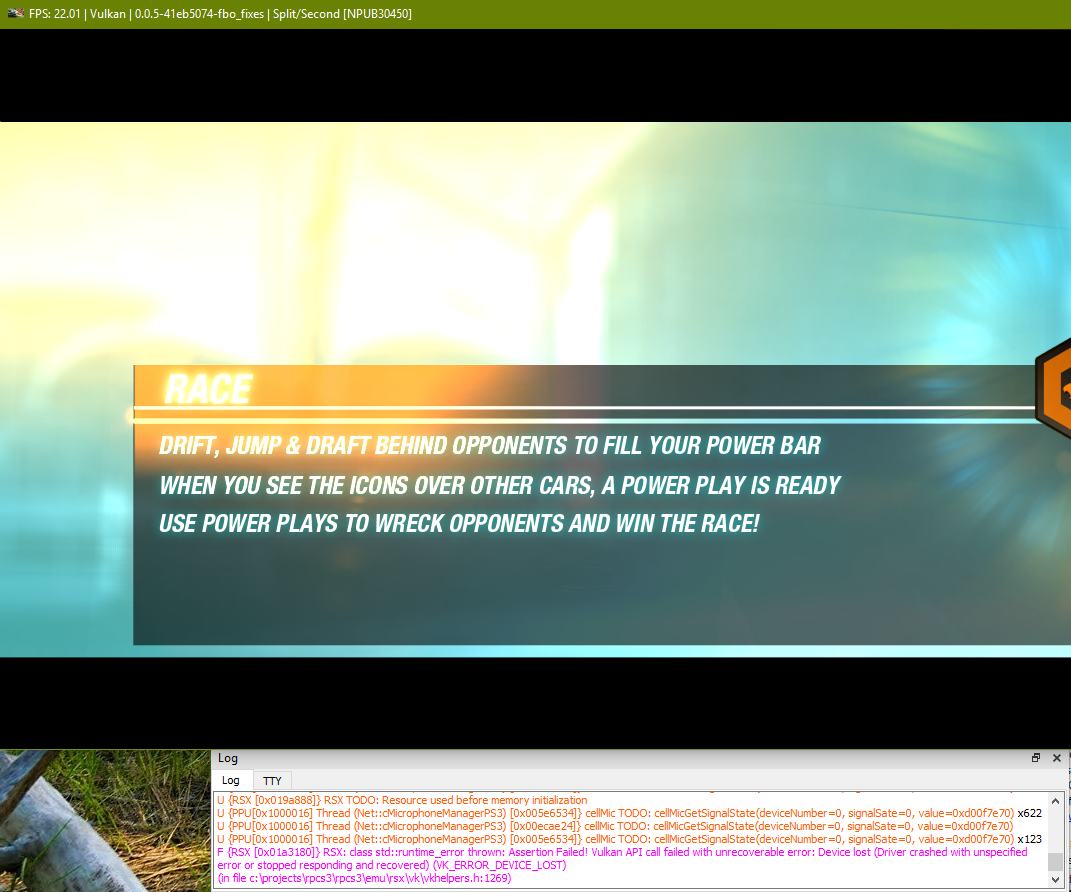Click the cellMic log entry ending x123
Viewport: 1071px width, 892px height.
click(x=629, y=839)
